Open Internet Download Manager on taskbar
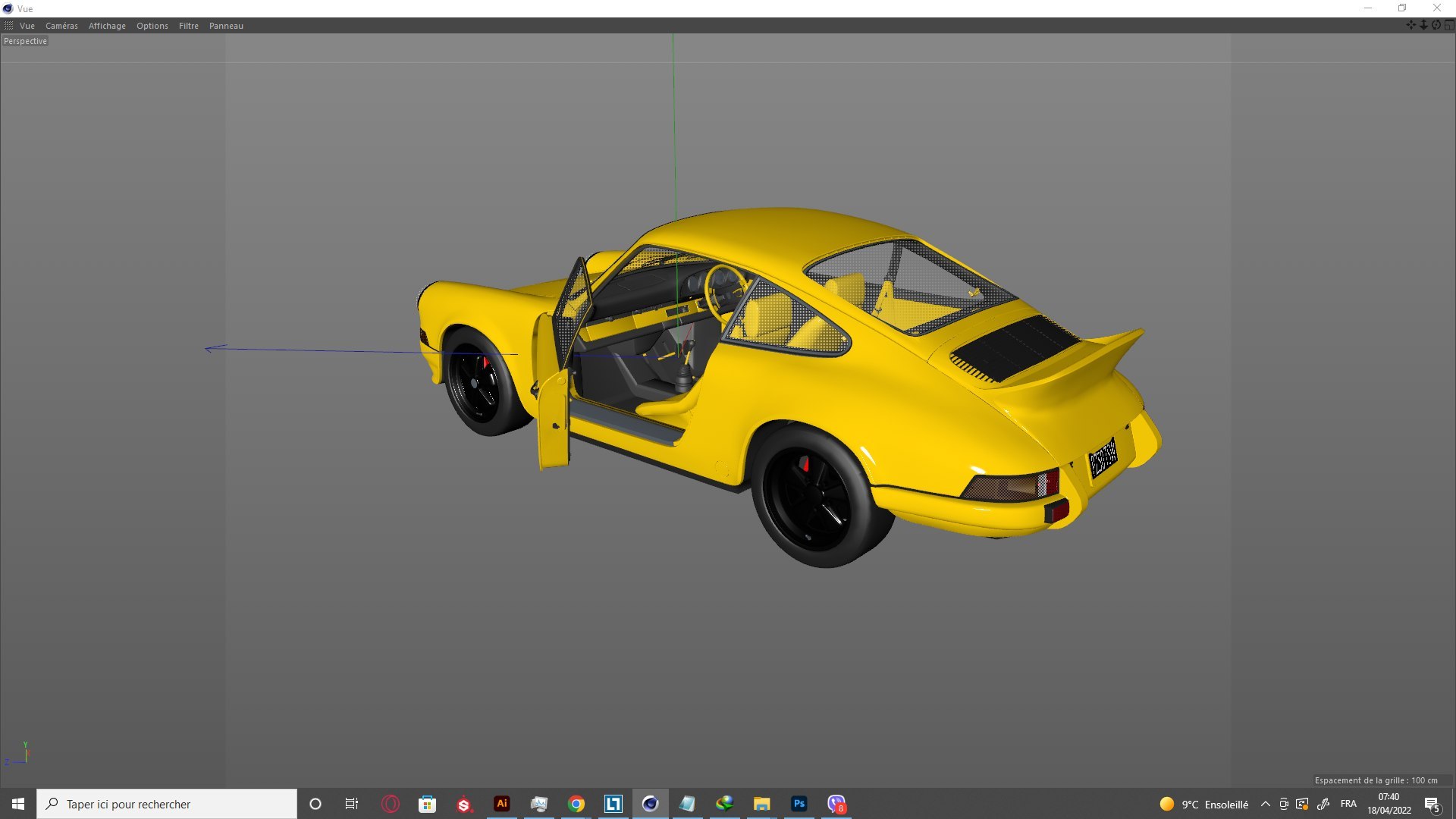Screen dimensions: 1456x819 click(x=725, y=804)
